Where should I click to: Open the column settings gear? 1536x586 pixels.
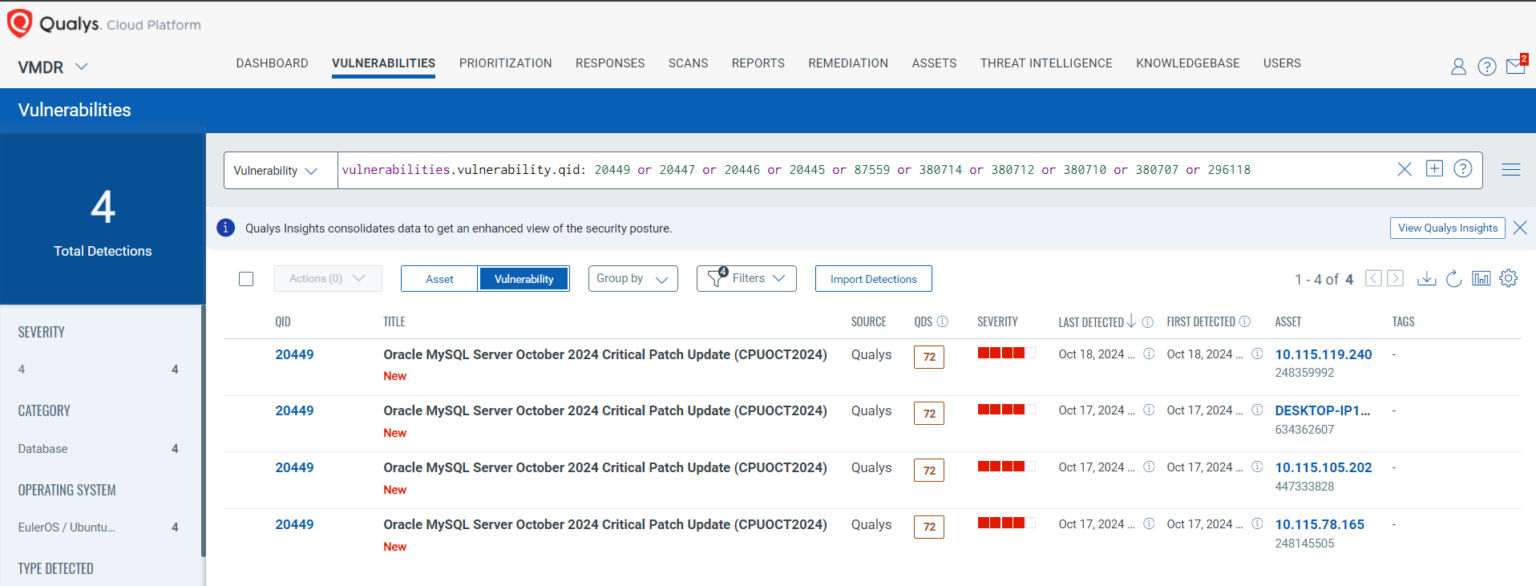pyautogui.click(x=1508, y=279)
